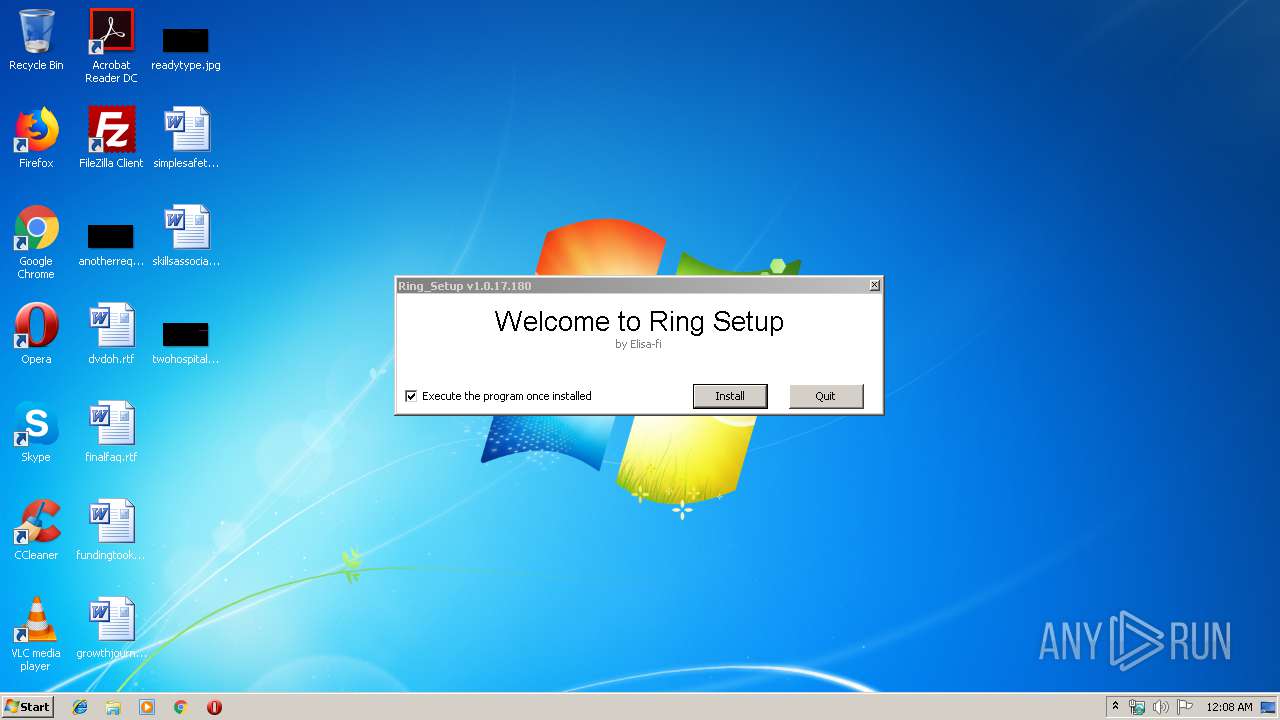Open Windows Explorer from the taskbar
Screen dimensions: 1280x720
113,707
